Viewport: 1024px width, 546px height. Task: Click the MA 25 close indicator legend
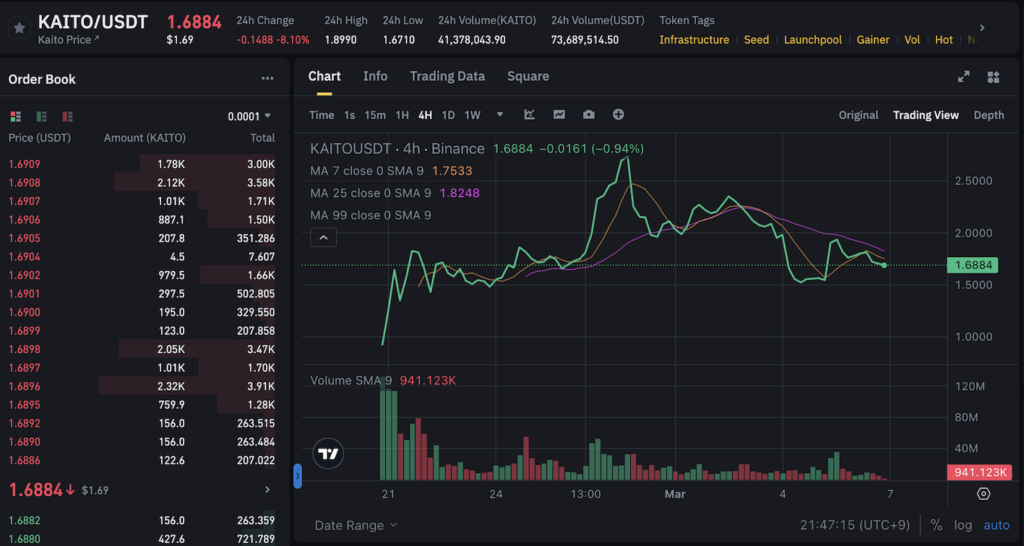[395, 193]
